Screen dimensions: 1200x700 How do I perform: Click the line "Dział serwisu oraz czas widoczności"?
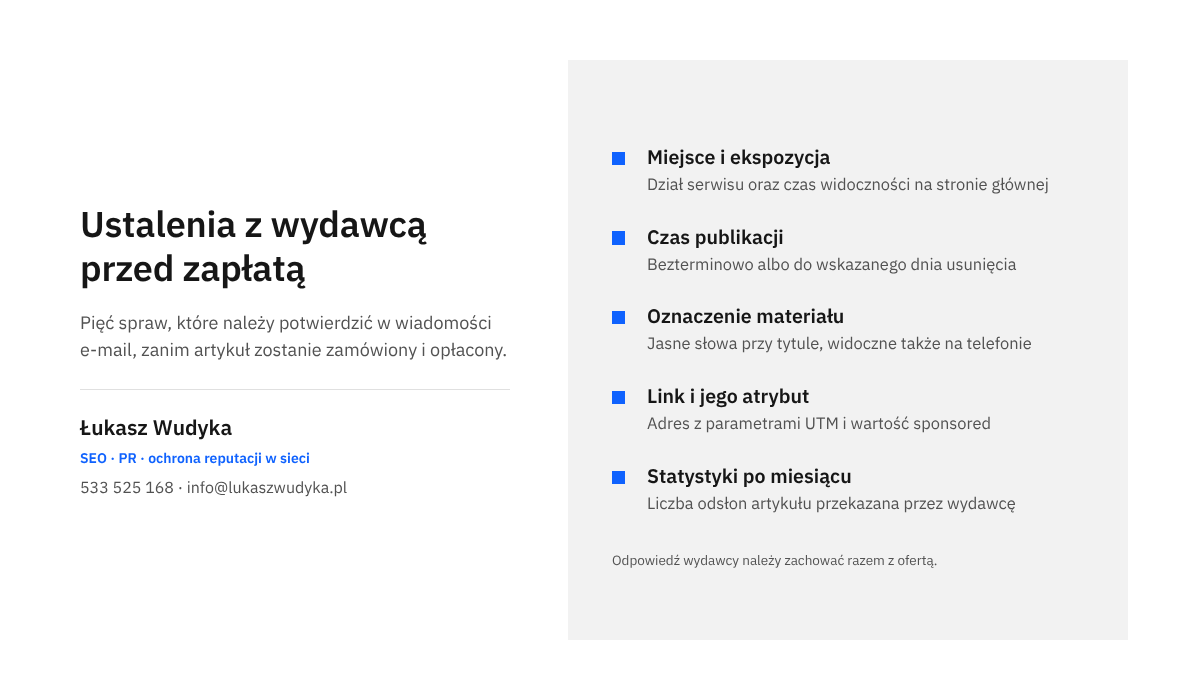847,185
